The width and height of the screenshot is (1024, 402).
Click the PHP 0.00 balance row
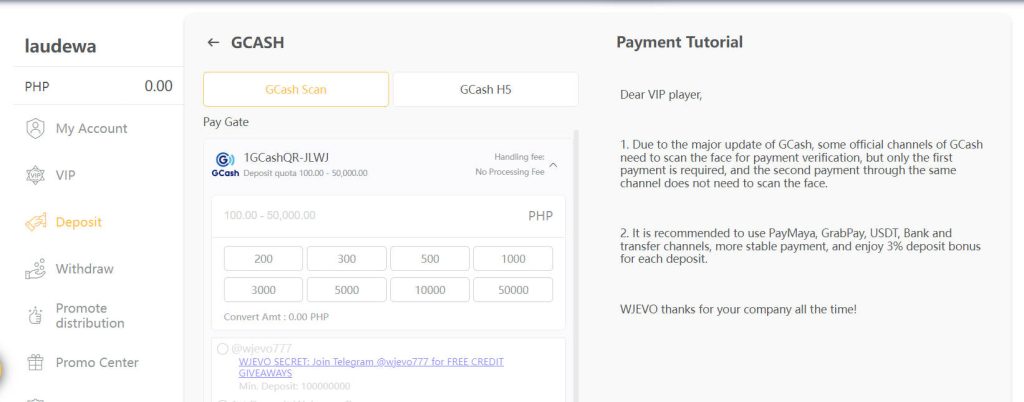pos(99,86)
